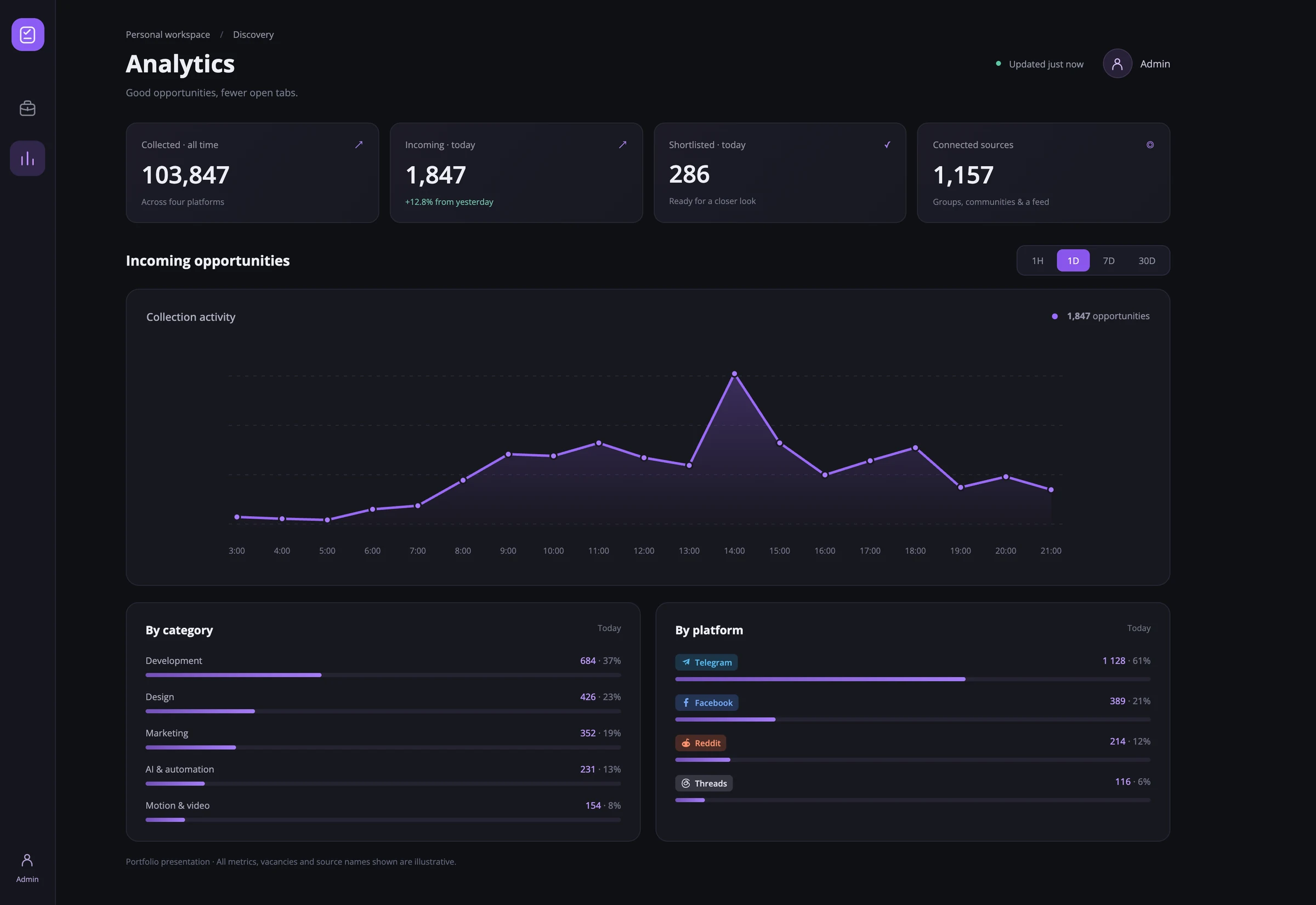Image resolution: width=1316 pixels, height=905 pixels.
Task: Click the 1,157 connected sources value
Action: (963, 174)
